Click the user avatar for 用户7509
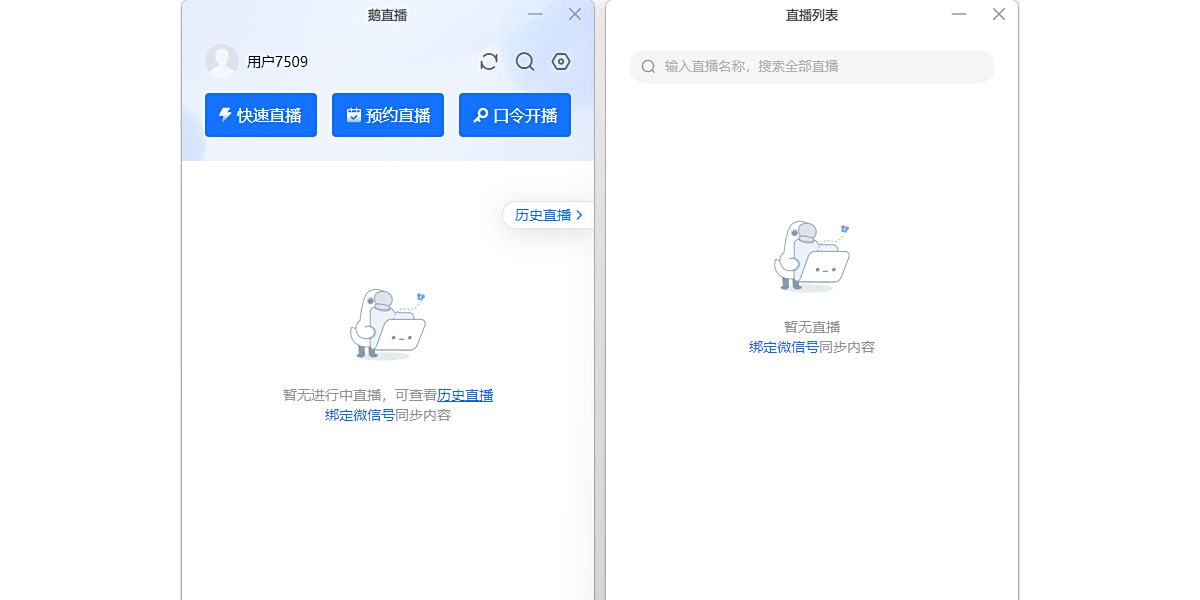The height and width of the screenshot is (600, 1200). 221,61
